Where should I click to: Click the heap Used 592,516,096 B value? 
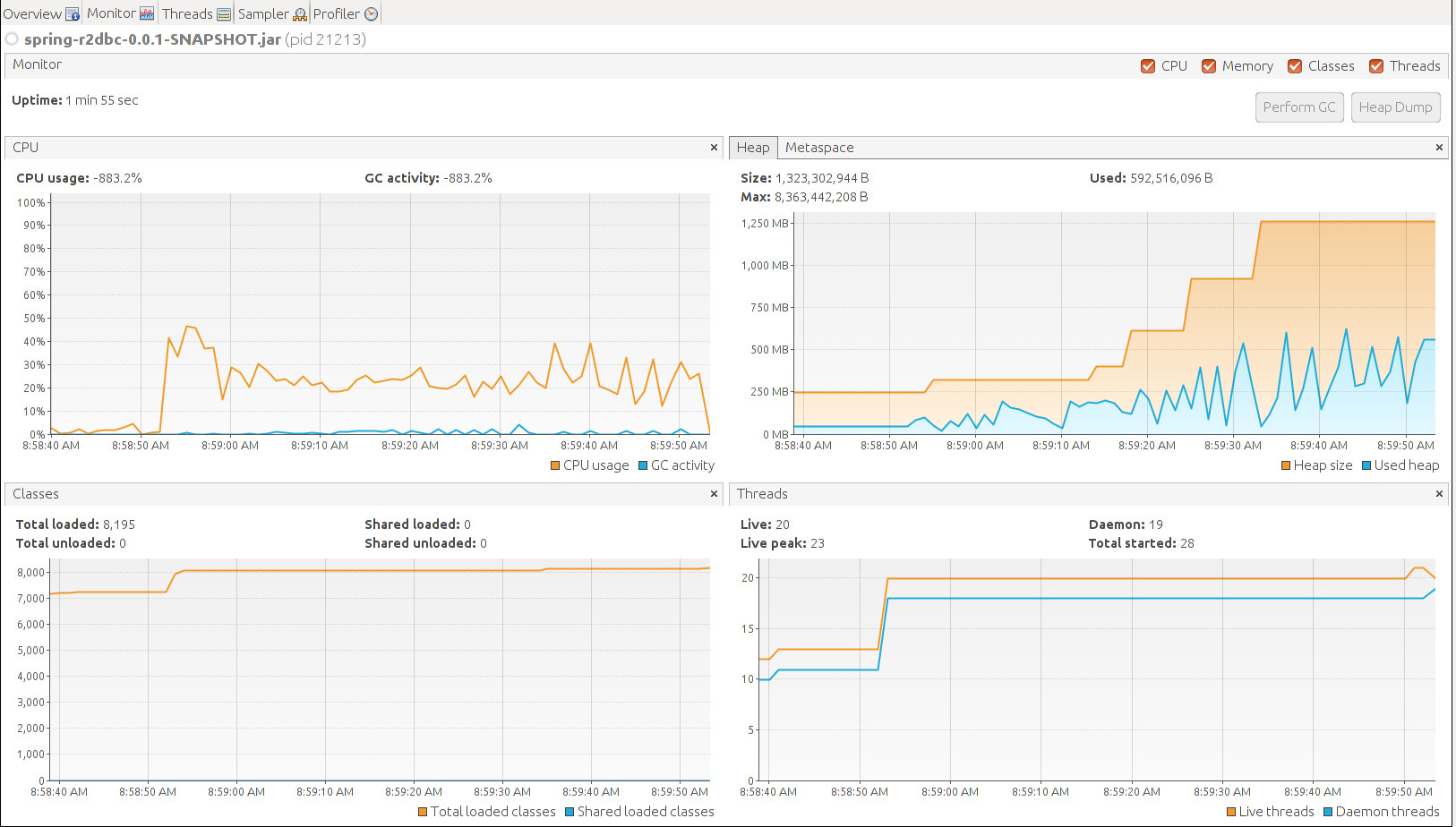point(1171,178)
